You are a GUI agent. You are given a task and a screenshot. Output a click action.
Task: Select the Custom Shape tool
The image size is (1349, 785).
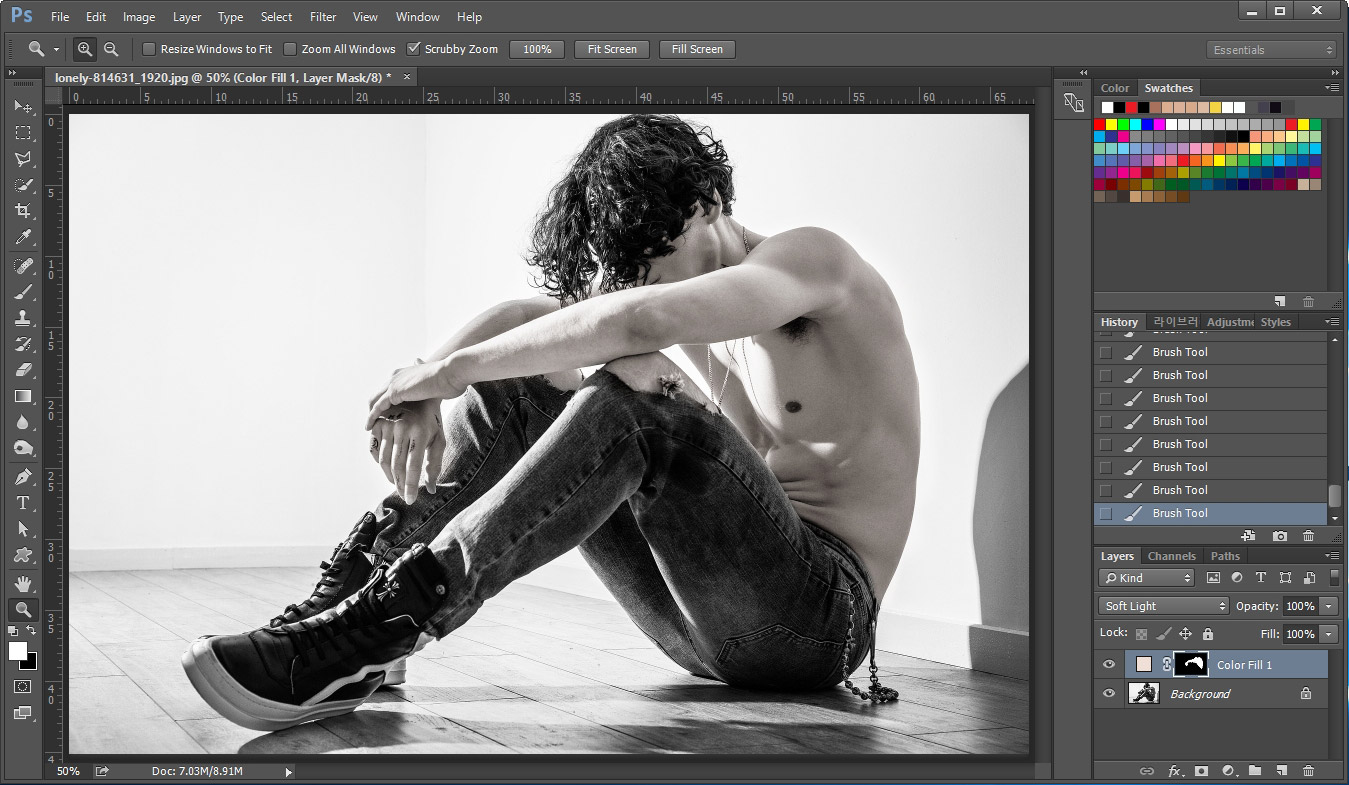click(x=22, y=555)
